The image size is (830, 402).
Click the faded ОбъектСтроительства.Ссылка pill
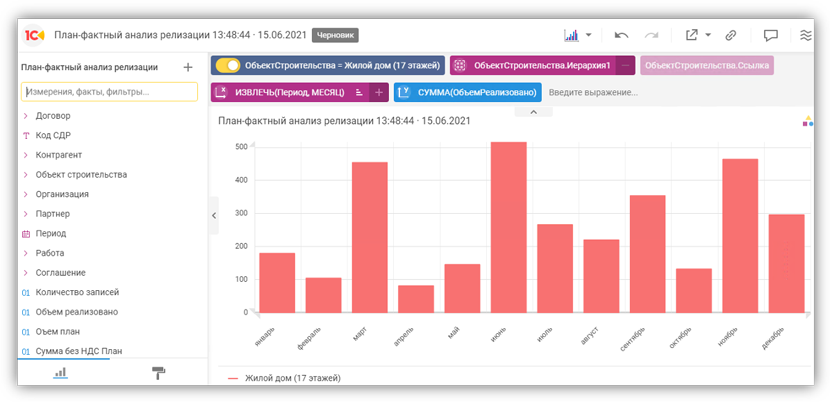(x=706, y=66)
